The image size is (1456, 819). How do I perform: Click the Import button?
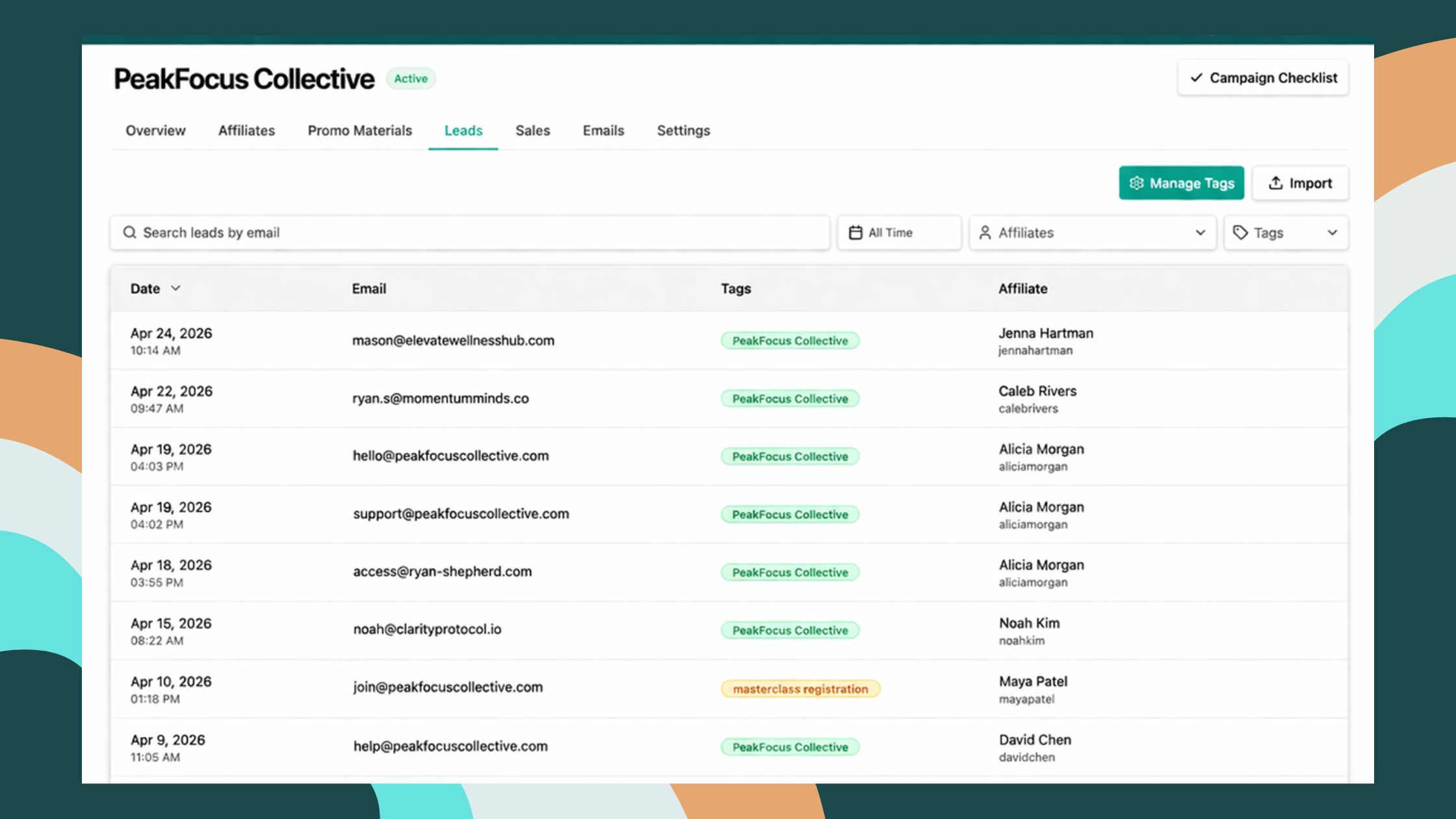click(1300, 183)
